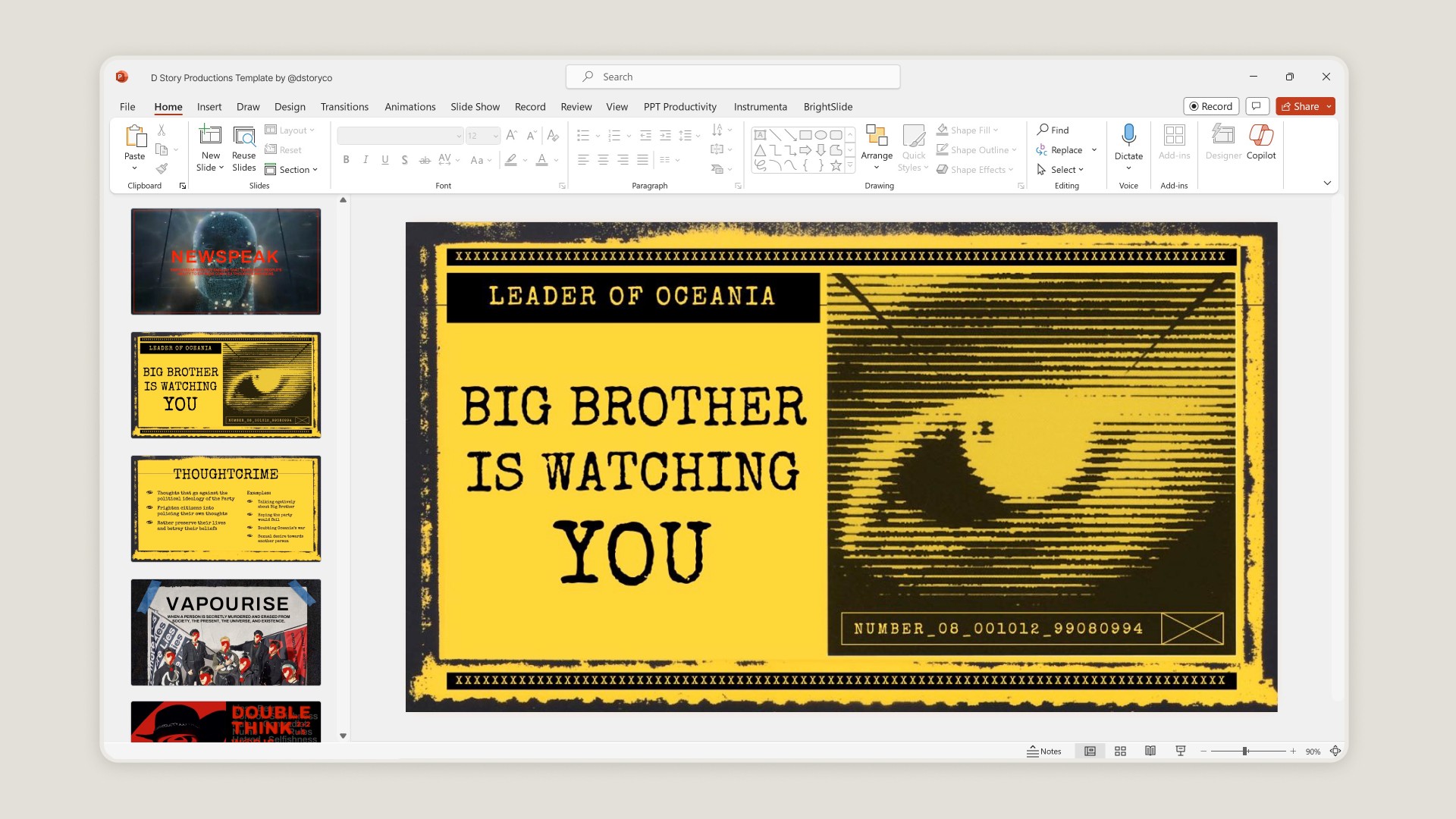This screenshot has width=1456, height=819.
Task: Open Copilot from the ribbon
Action: 1260,135
